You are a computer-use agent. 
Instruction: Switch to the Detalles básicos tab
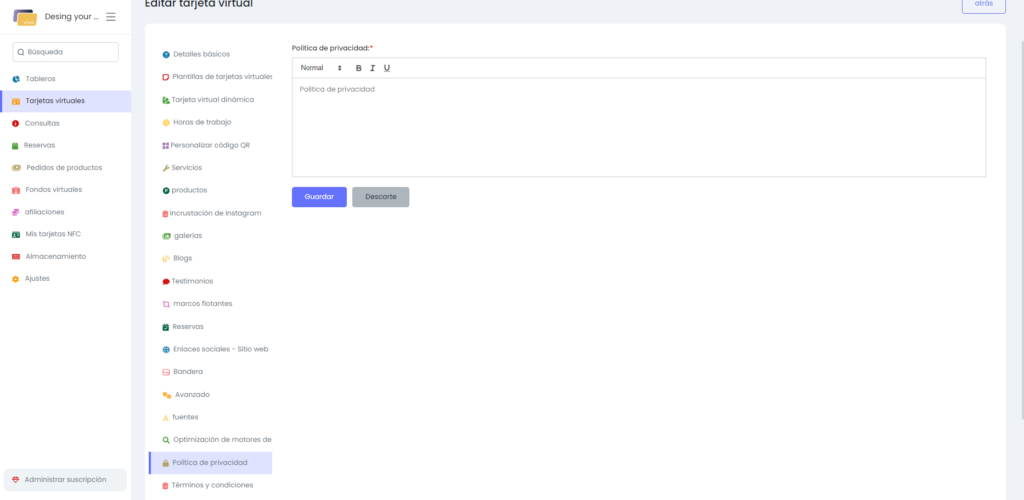pos(201,54)
